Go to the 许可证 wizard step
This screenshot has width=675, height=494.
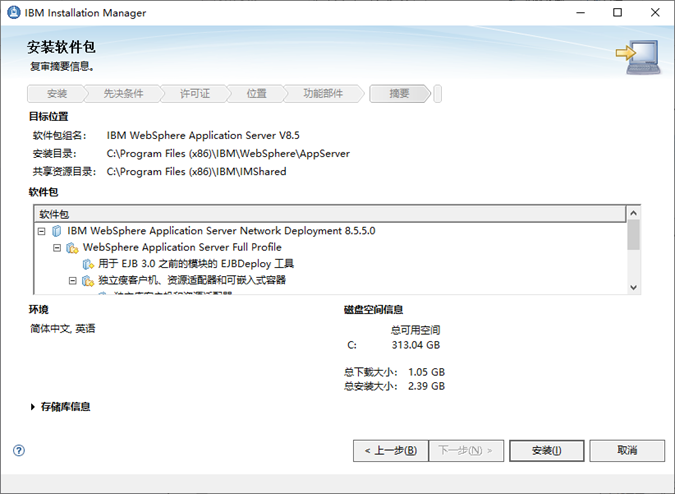click(195, 94)
